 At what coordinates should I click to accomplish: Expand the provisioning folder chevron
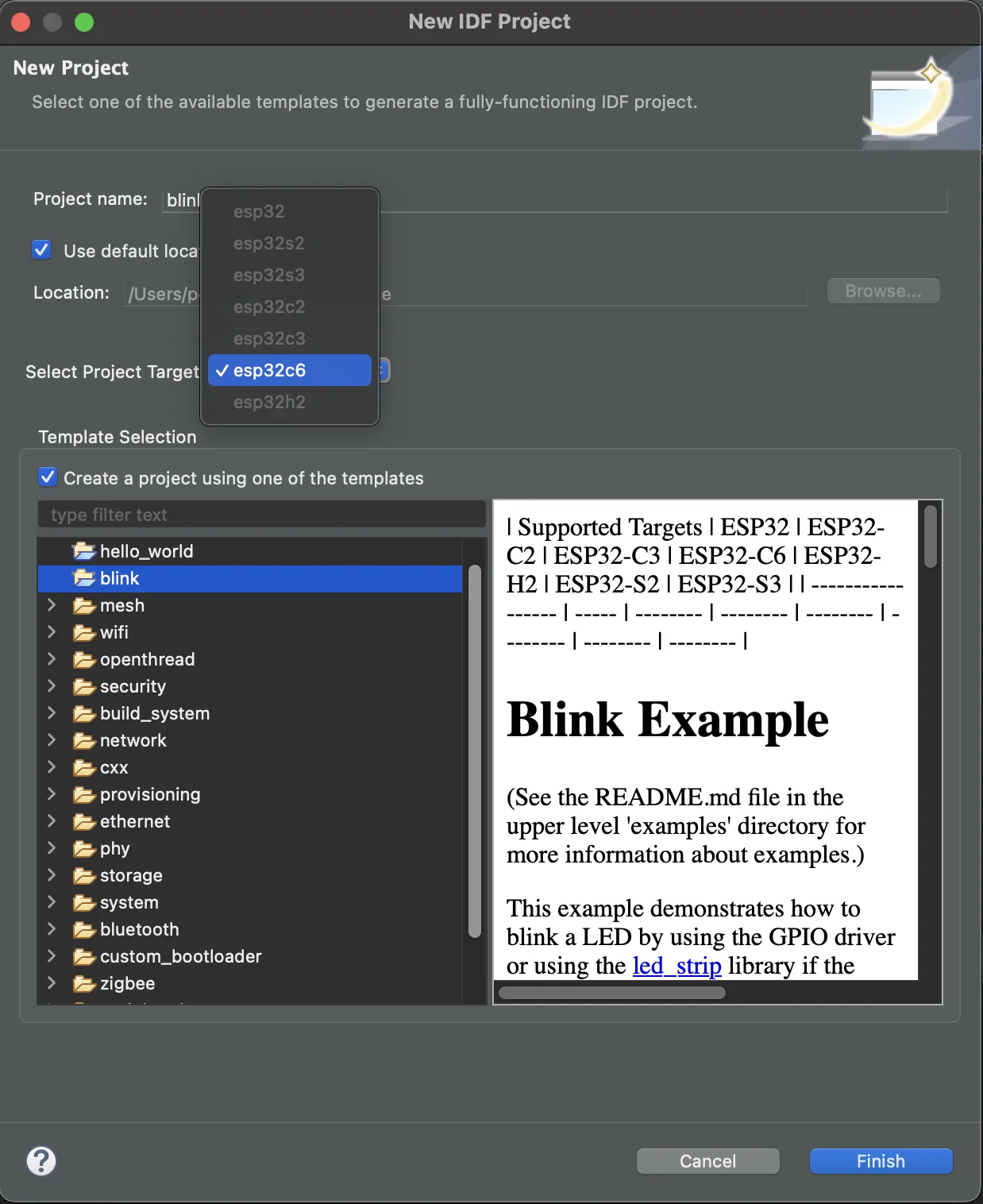pyautogui.click(x=52, y=794)
